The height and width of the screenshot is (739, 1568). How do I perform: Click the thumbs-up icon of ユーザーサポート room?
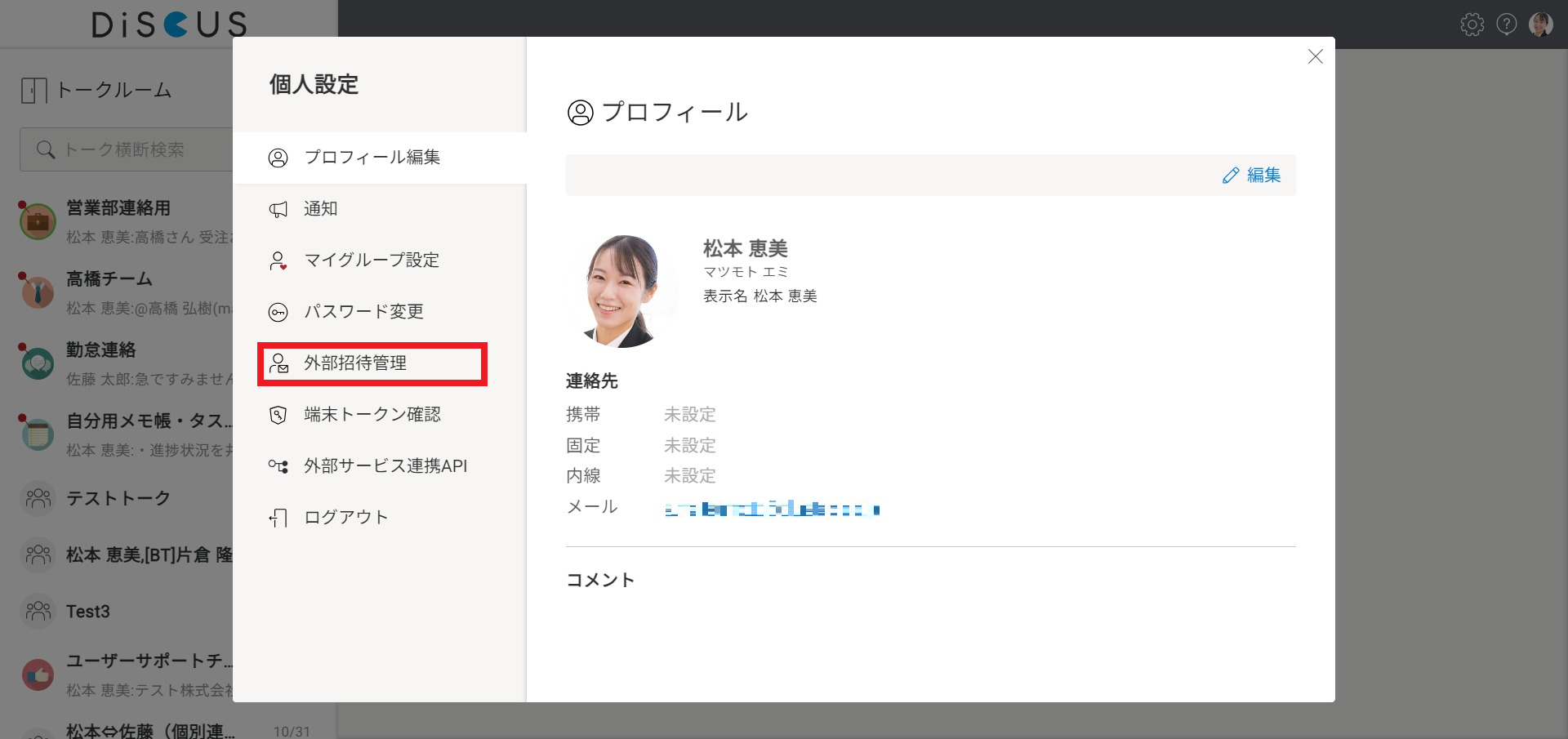coord(38,674)
